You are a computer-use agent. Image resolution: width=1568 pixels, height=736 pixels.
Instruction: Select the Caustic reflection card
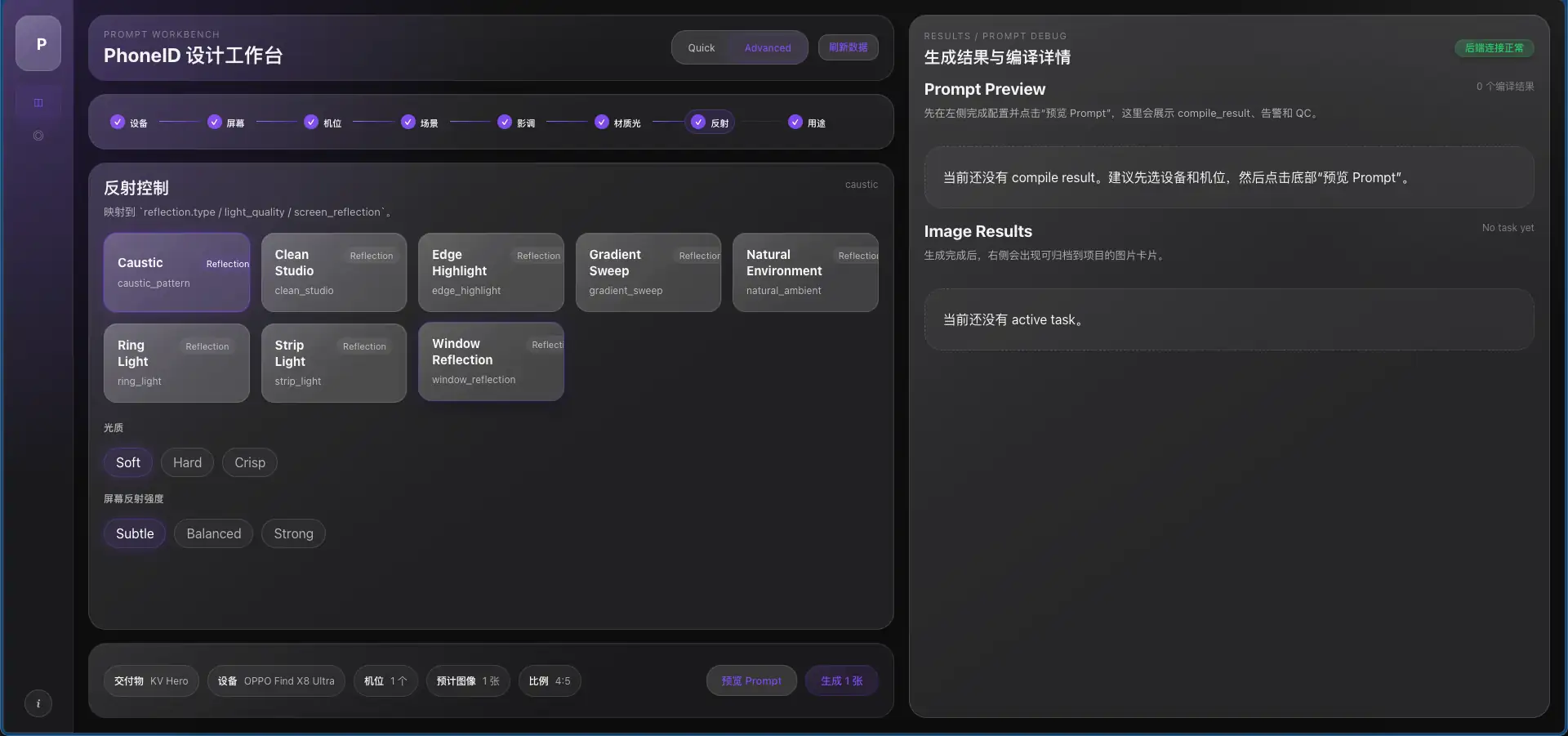[x=176, y=272]
